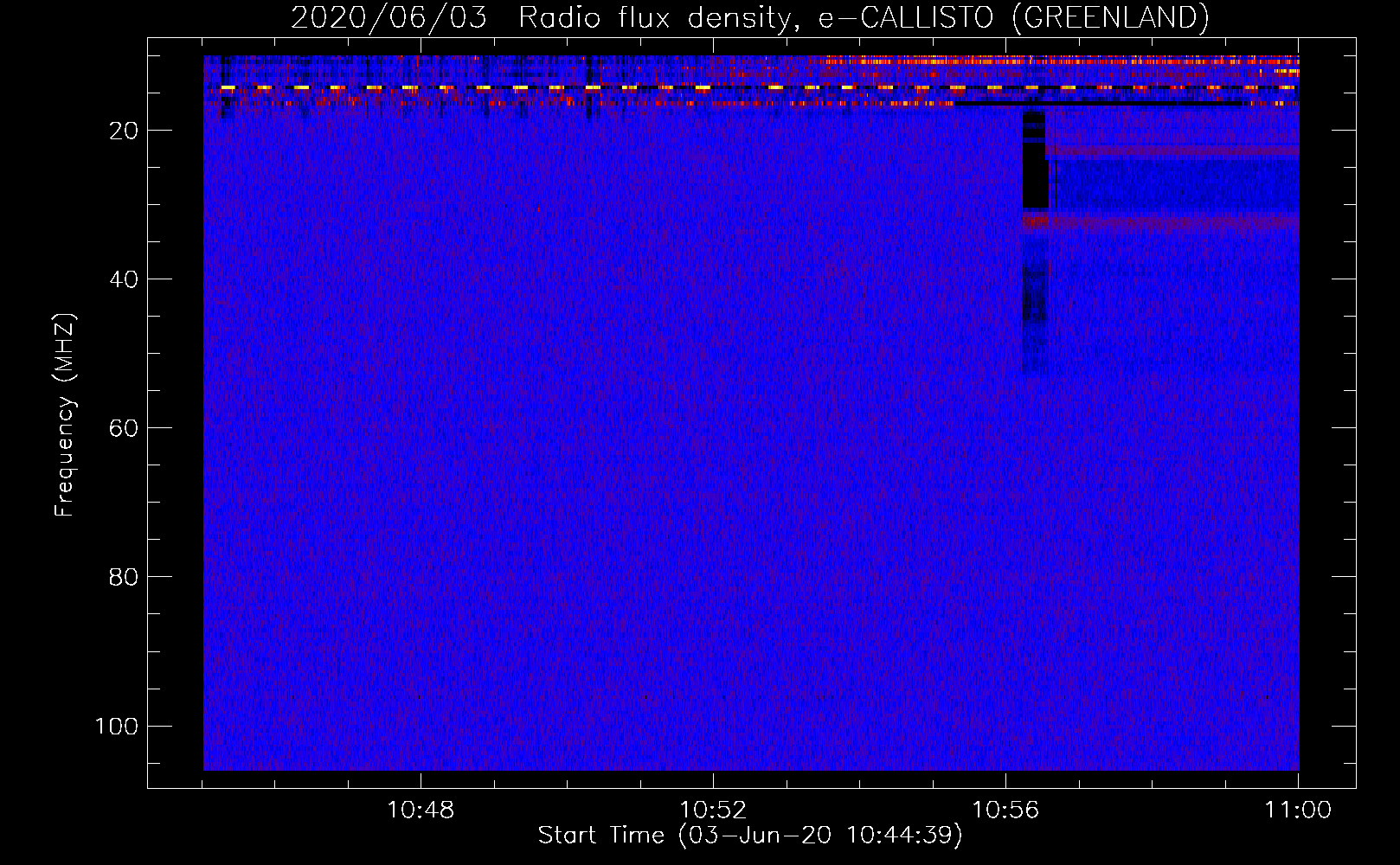Click the 100 frequency tick label

click(x=117, y=726)
